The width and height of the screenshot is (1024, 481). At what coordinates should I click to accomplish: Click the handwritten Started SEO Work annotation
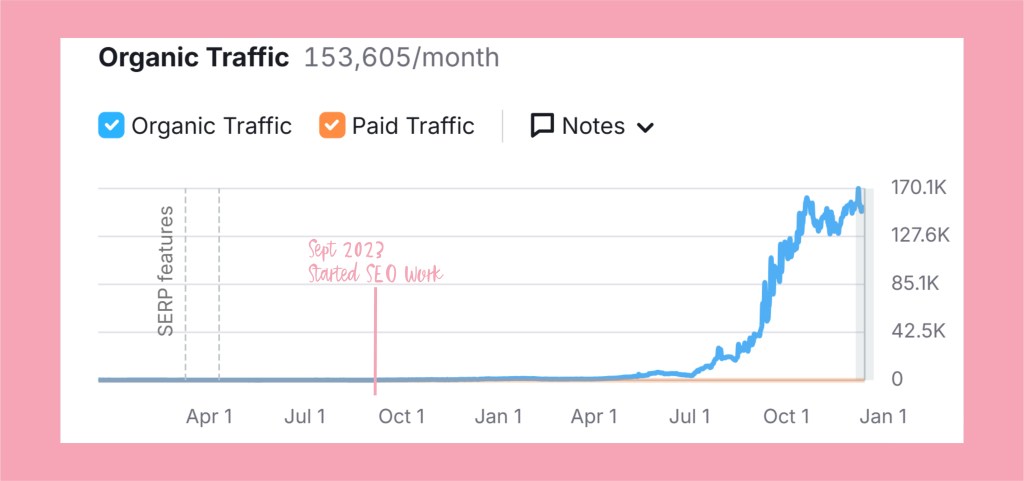(x=373, y=275)
